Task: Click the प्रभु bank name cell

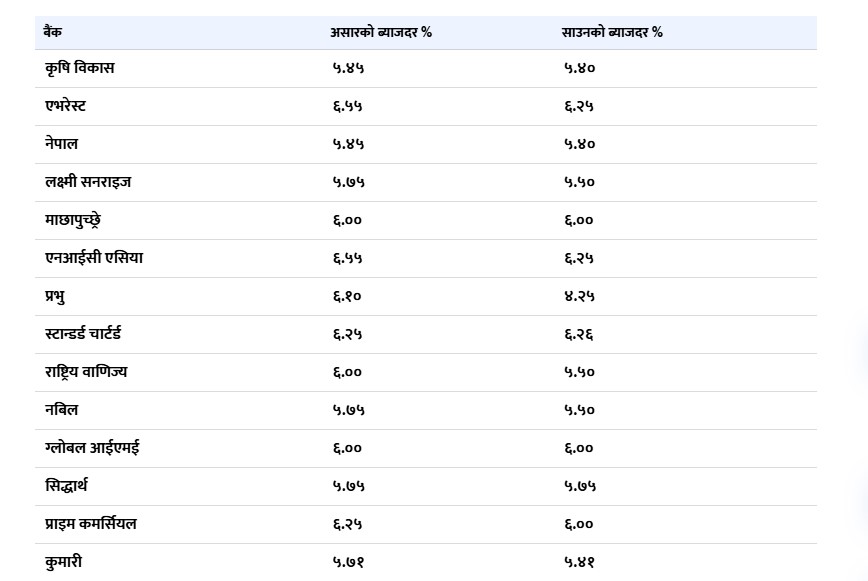Action: click(x=55, y=296)
